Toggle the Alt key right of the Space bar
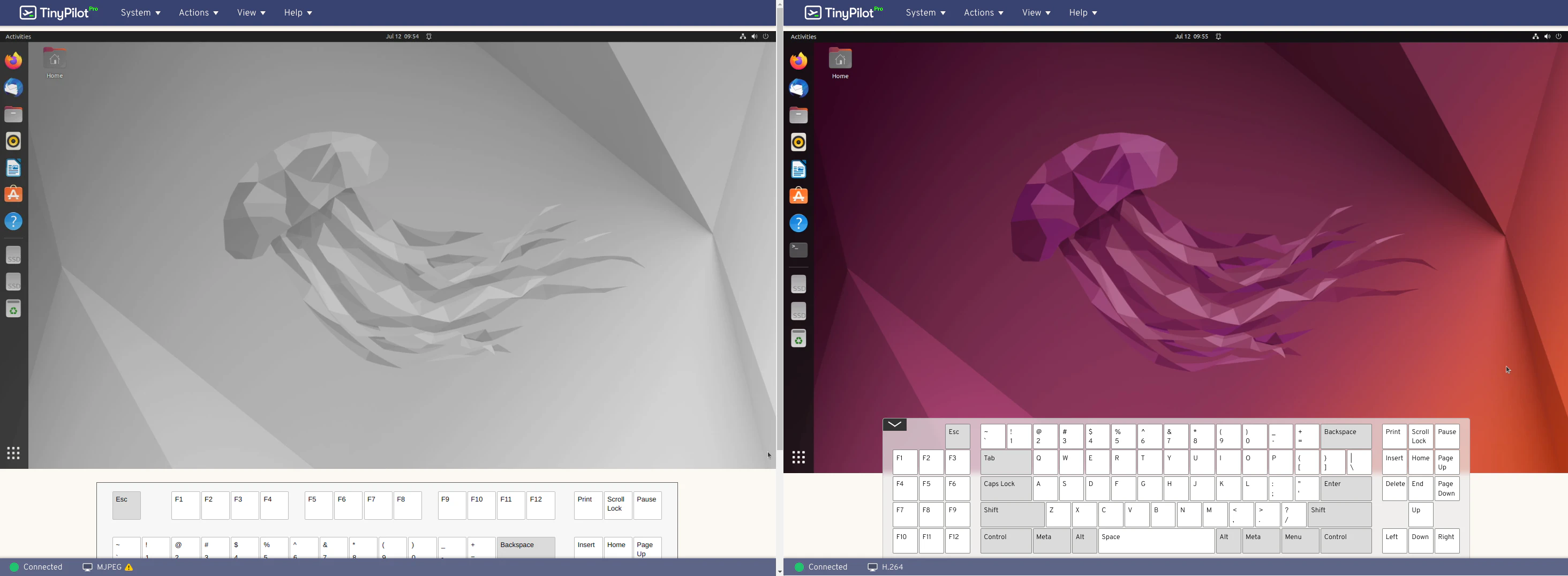The width and height of the screenshot is (1568, 576). (x=1228, y=541)
